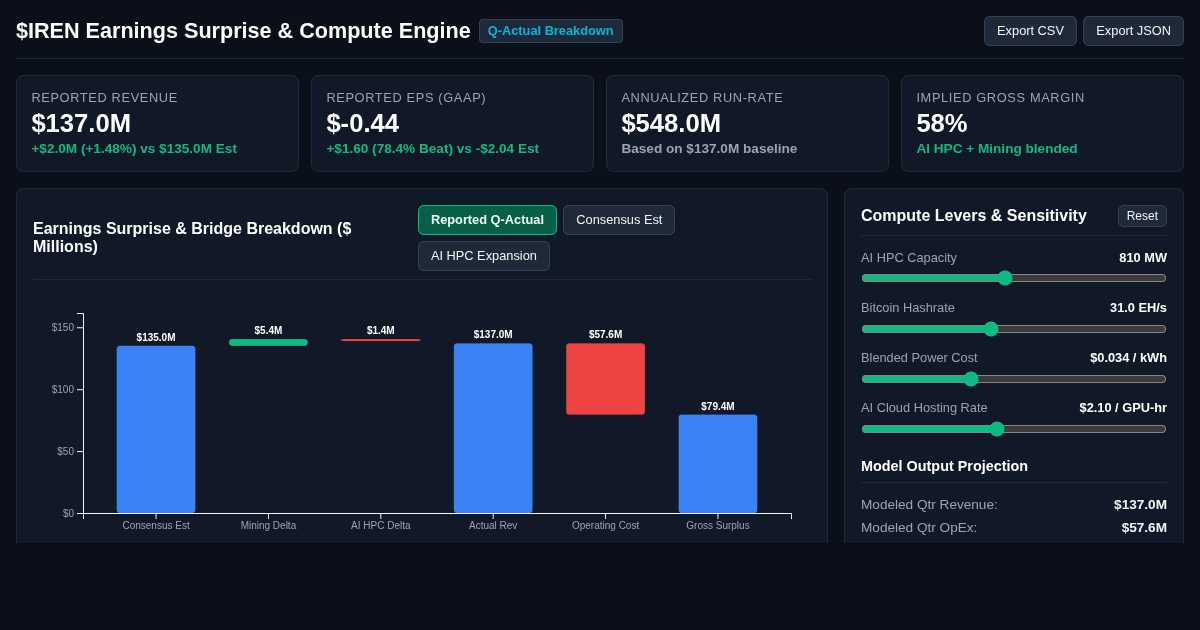Select the Reported Q-Actual tab
1200x630 pixels.
click(x=487, y=220)
